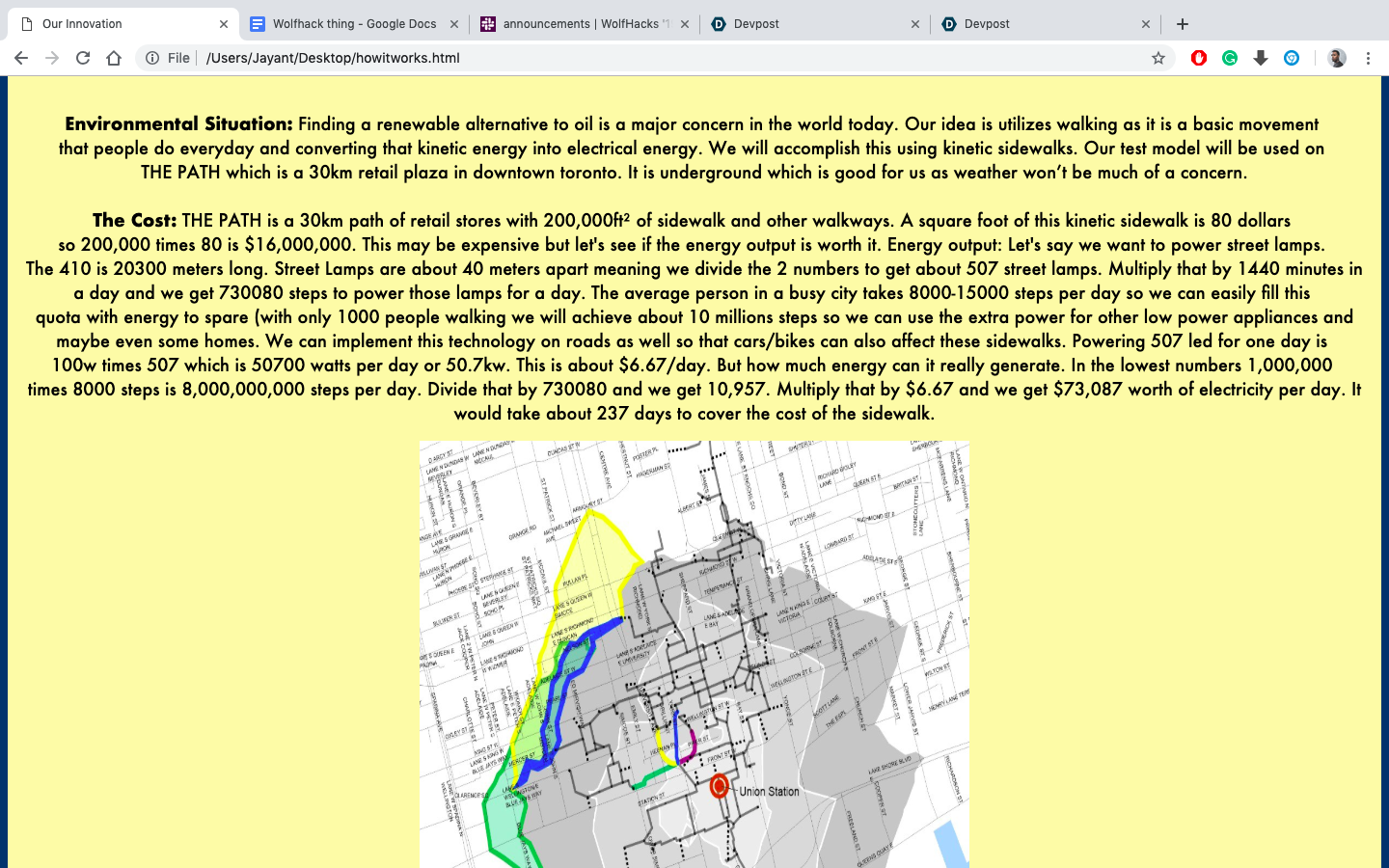Bookmark this page with the star
The height and width of the screenshot is (868, 1389).
click(1158, 58)
